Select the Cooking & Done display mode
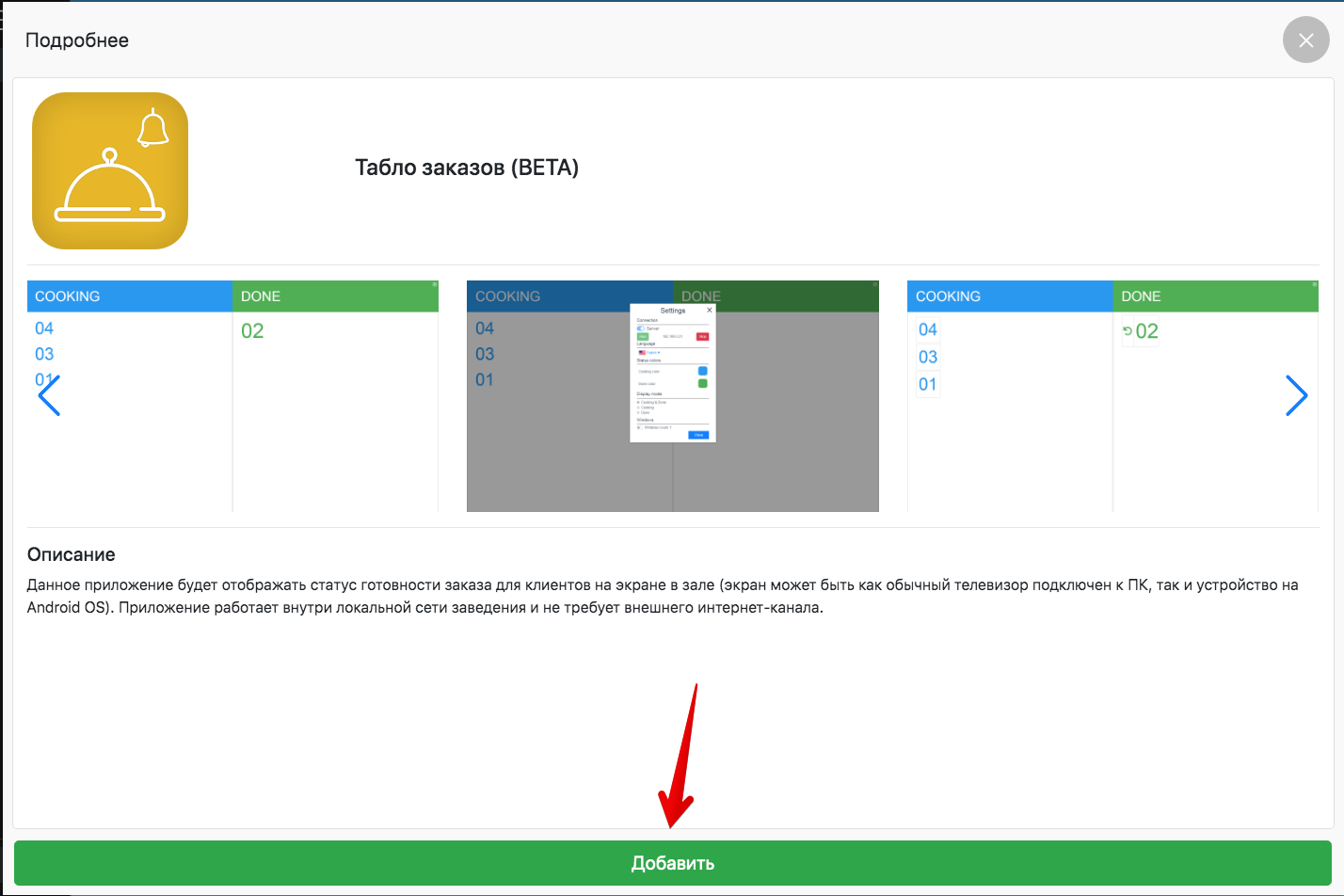This screenshot has width=1344, height=896. [x=638, y=402]
